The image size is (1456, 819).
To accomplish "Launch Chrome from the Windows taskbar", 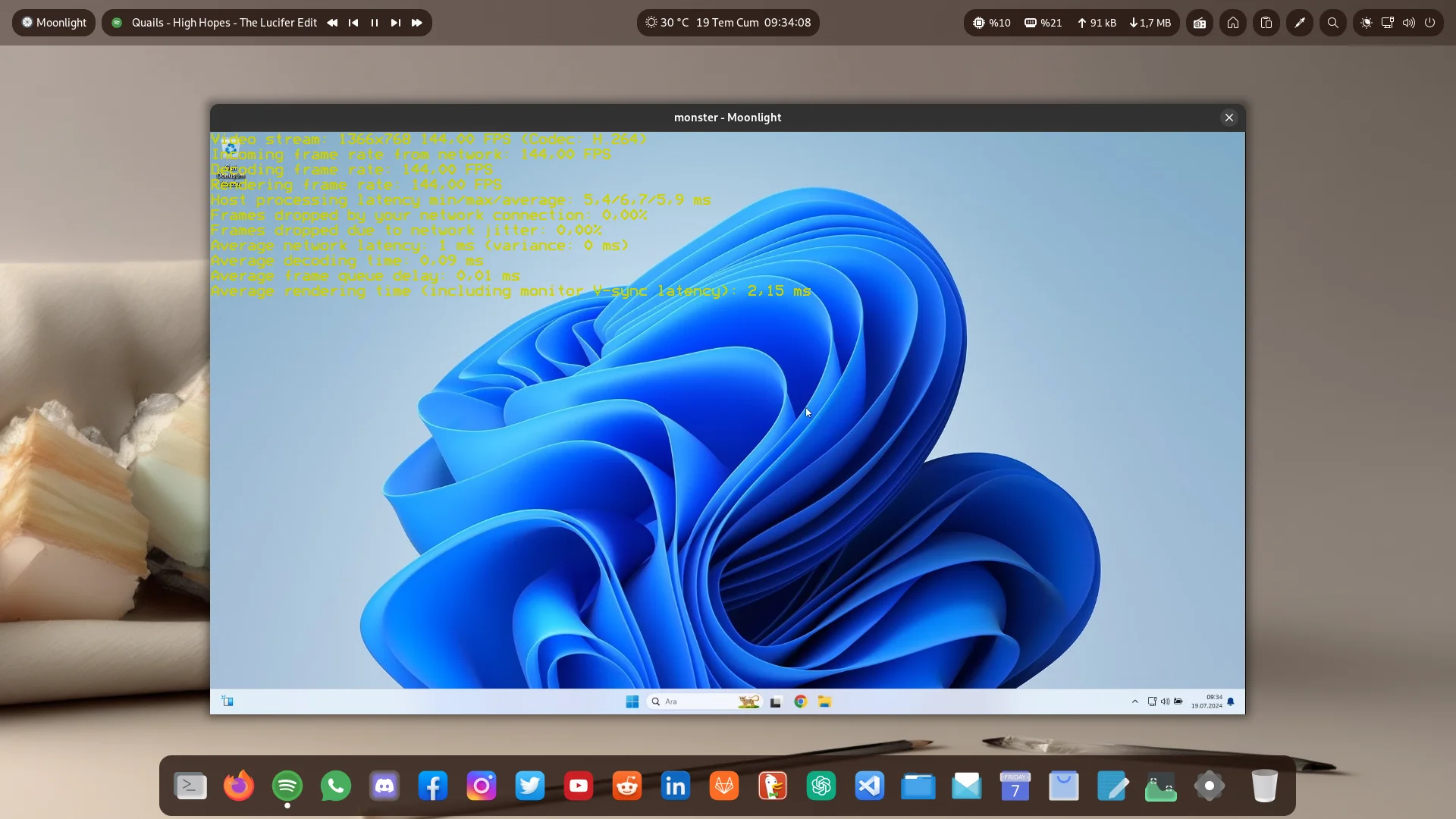I will (x=800, y=701).
